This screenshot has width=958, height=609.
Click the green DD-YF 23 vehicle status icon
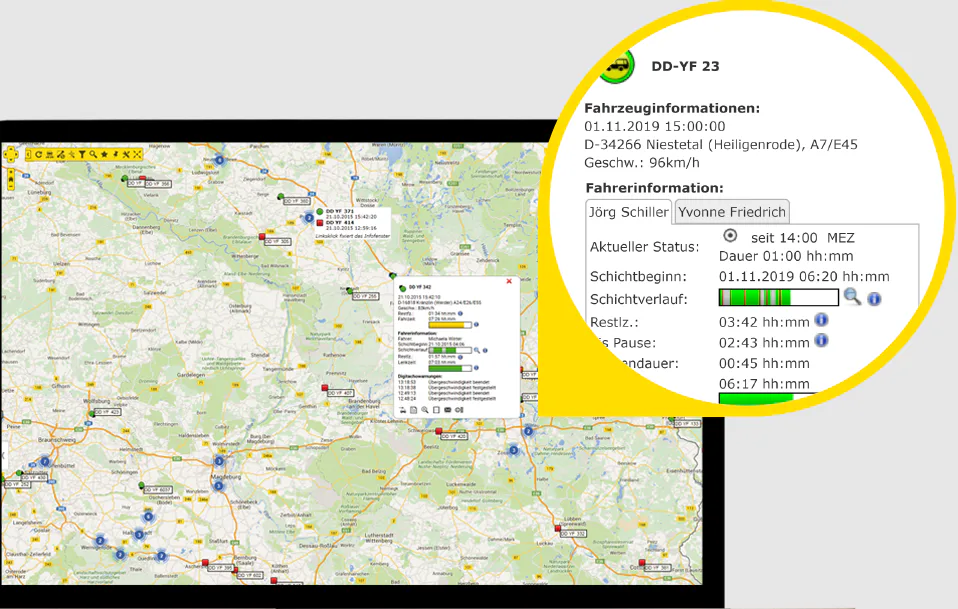(x=617, y=66)
